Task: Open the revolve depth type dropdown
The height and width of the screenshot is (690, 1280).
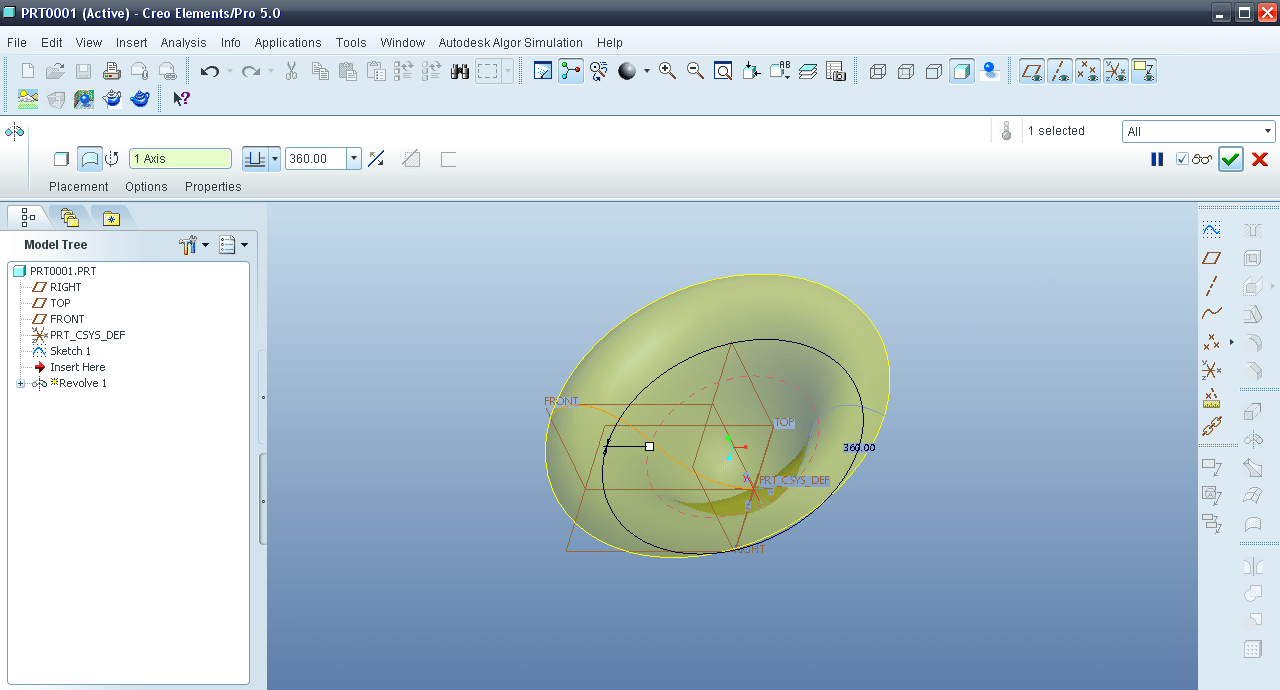Action: tap(275, 159)
